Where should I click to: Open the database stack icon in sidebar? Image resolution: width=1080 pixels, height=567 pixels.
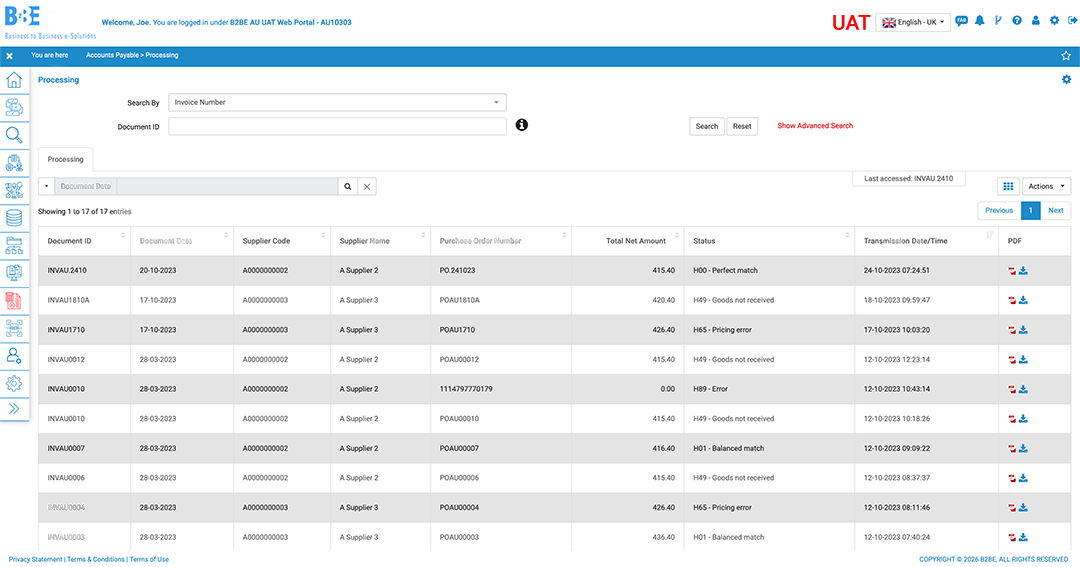tap(14, 217)
